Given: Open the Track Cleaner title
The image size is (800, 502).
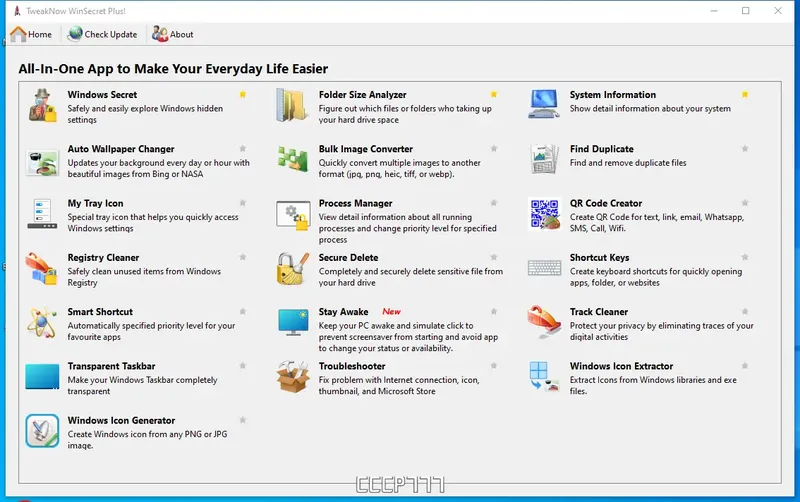Looking at the screenshot, I should pos(598,312).
